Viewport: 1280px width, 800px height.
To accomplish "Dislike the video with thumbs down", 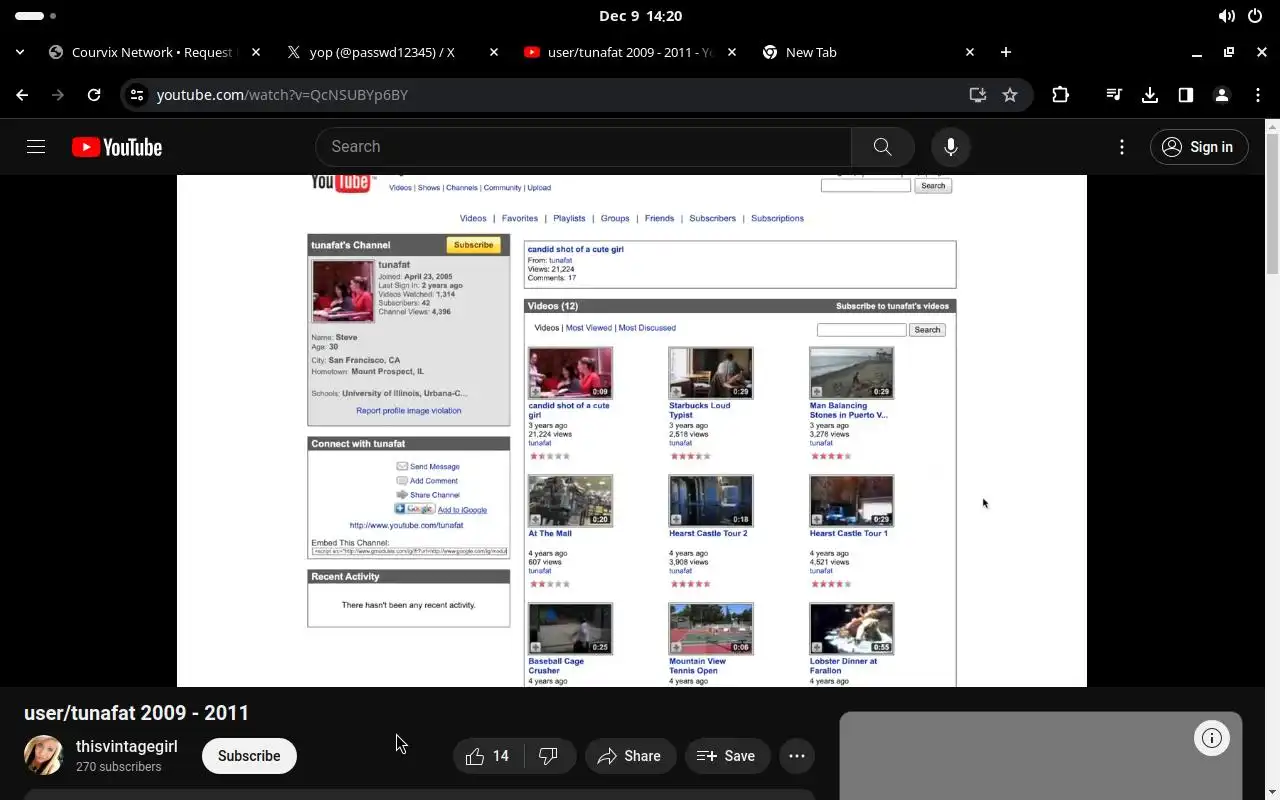I will (x=548, y=756).
